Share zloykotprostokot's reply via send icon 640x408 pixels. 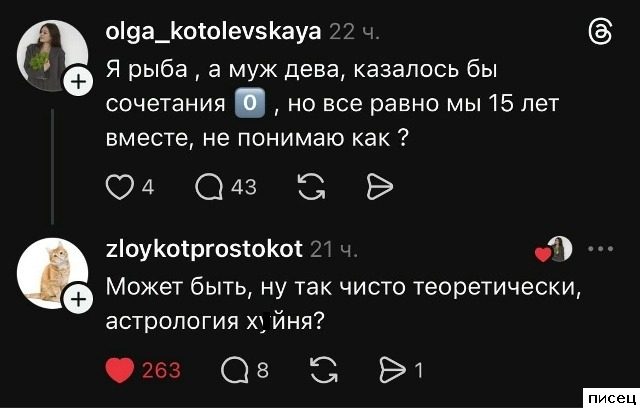coord(392,370)
